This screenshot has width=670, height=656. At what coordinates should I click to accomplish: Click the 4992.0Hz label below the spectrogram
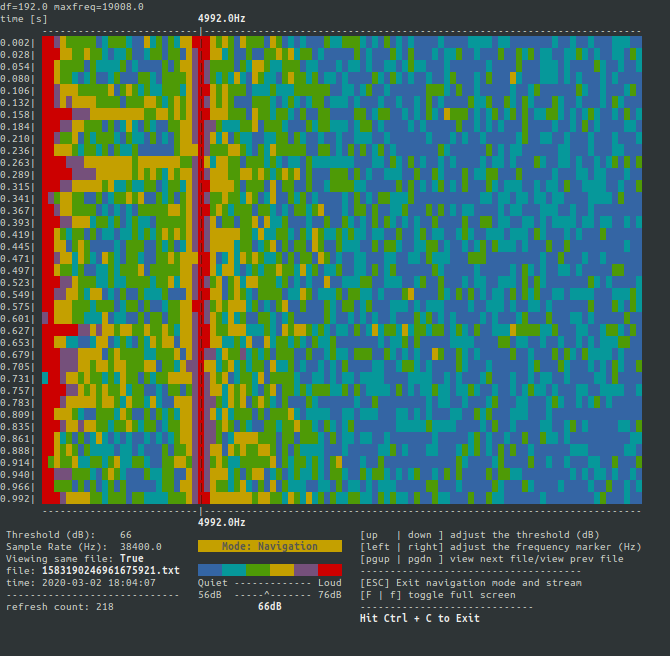pos(222,522)
